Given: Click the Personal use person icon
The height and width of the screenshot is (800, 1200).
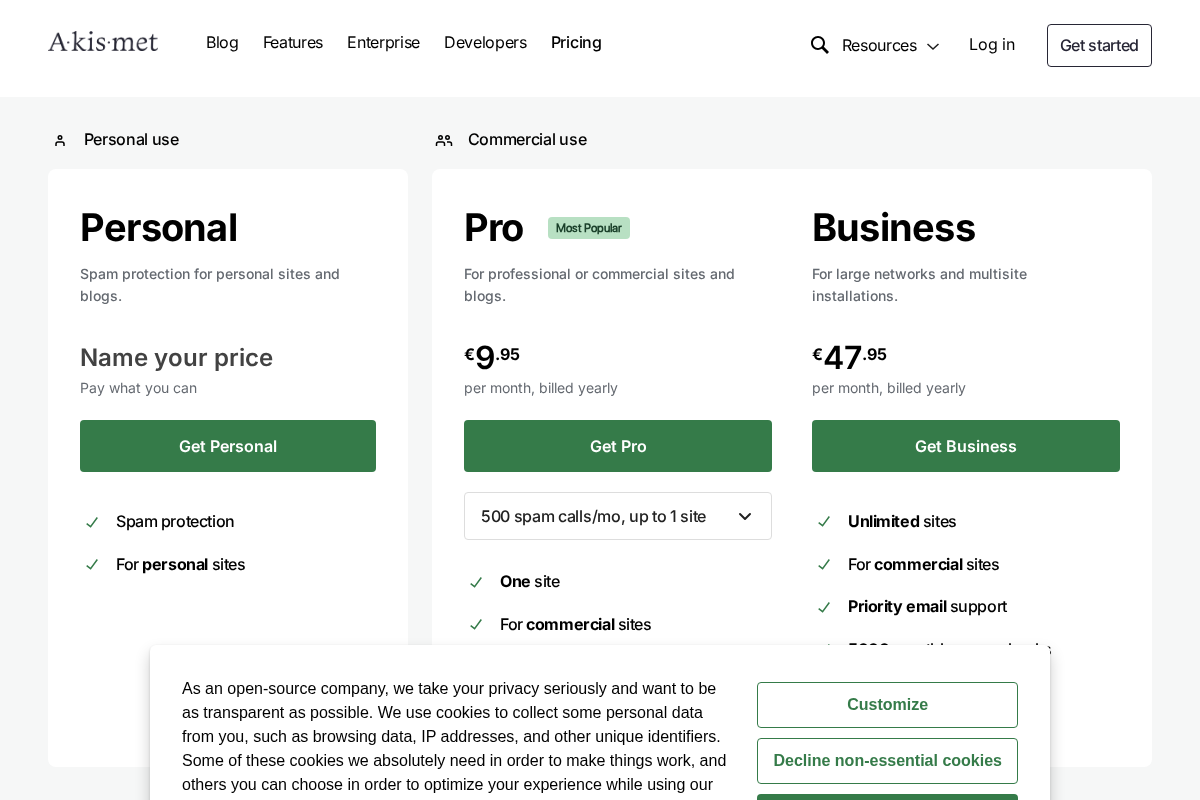Looking at the screenshot, I should 60,140.
